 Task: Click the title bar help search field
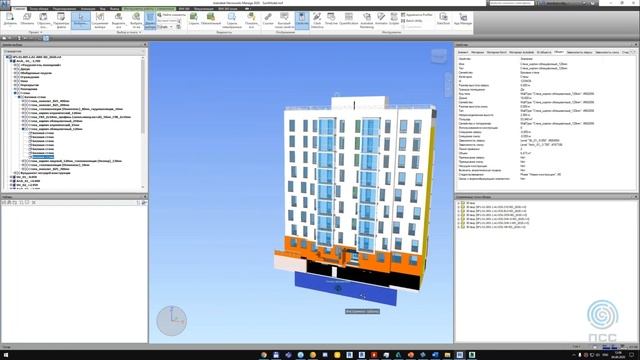[x=512, y=3]
